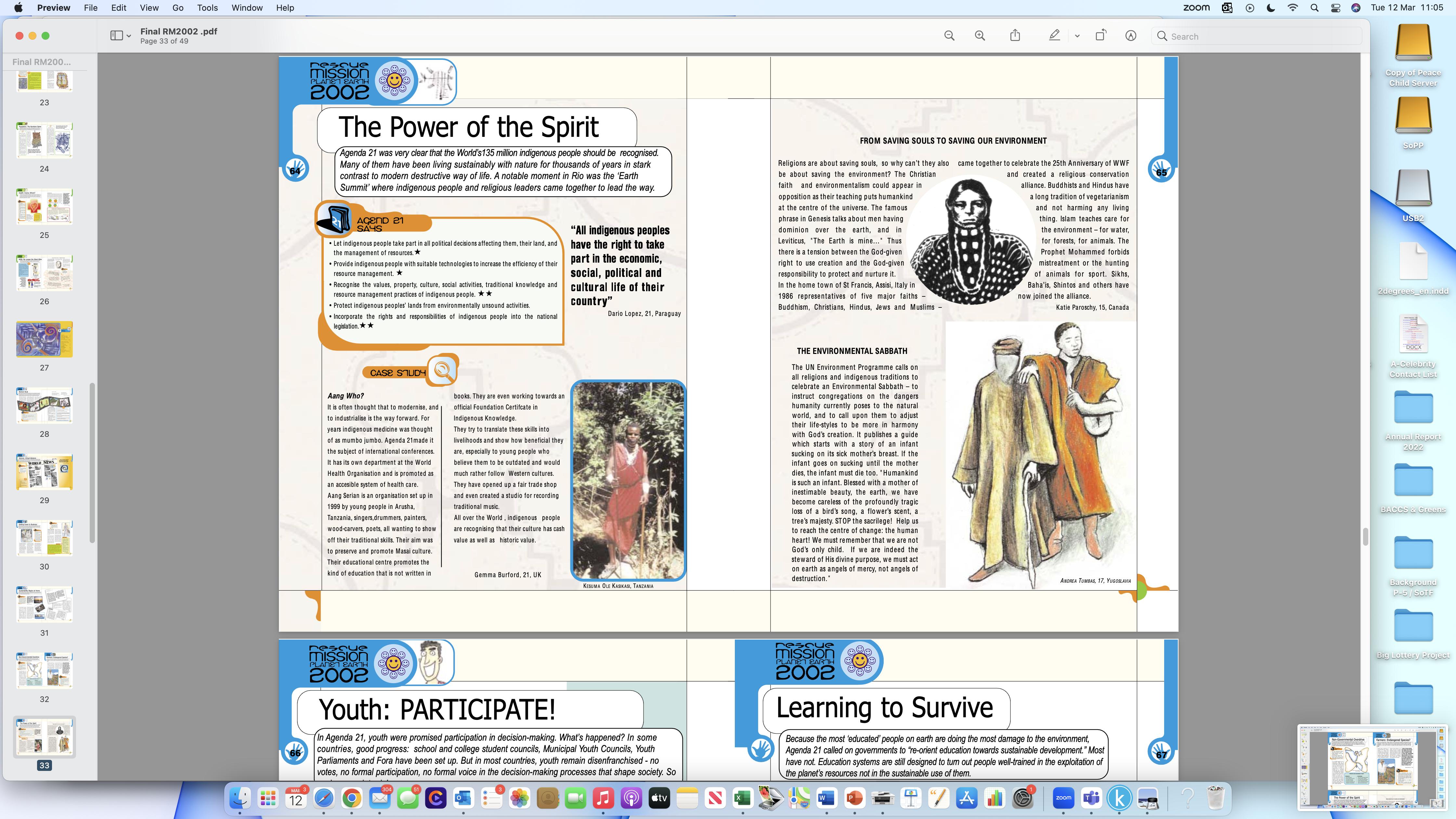This screenshot has width=1456, height=819.
Task: Select the Markup pen icon
Action: pos(1054,36)
